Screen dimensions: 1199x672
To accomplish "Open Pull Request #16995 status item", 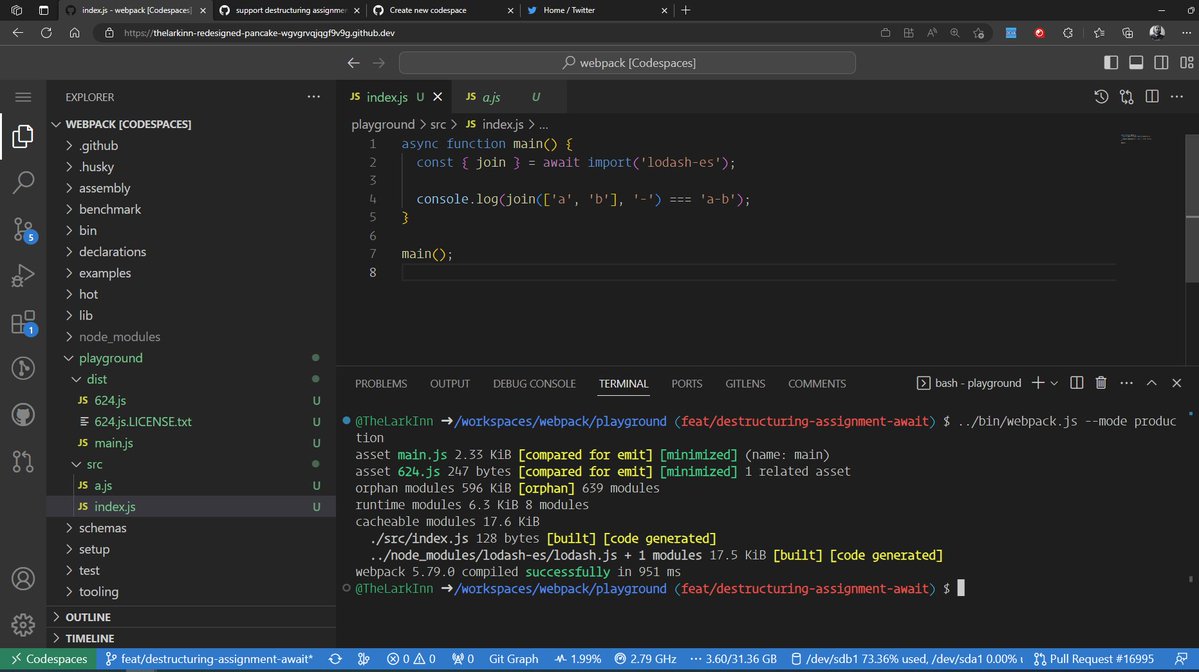I will 1093,659.
